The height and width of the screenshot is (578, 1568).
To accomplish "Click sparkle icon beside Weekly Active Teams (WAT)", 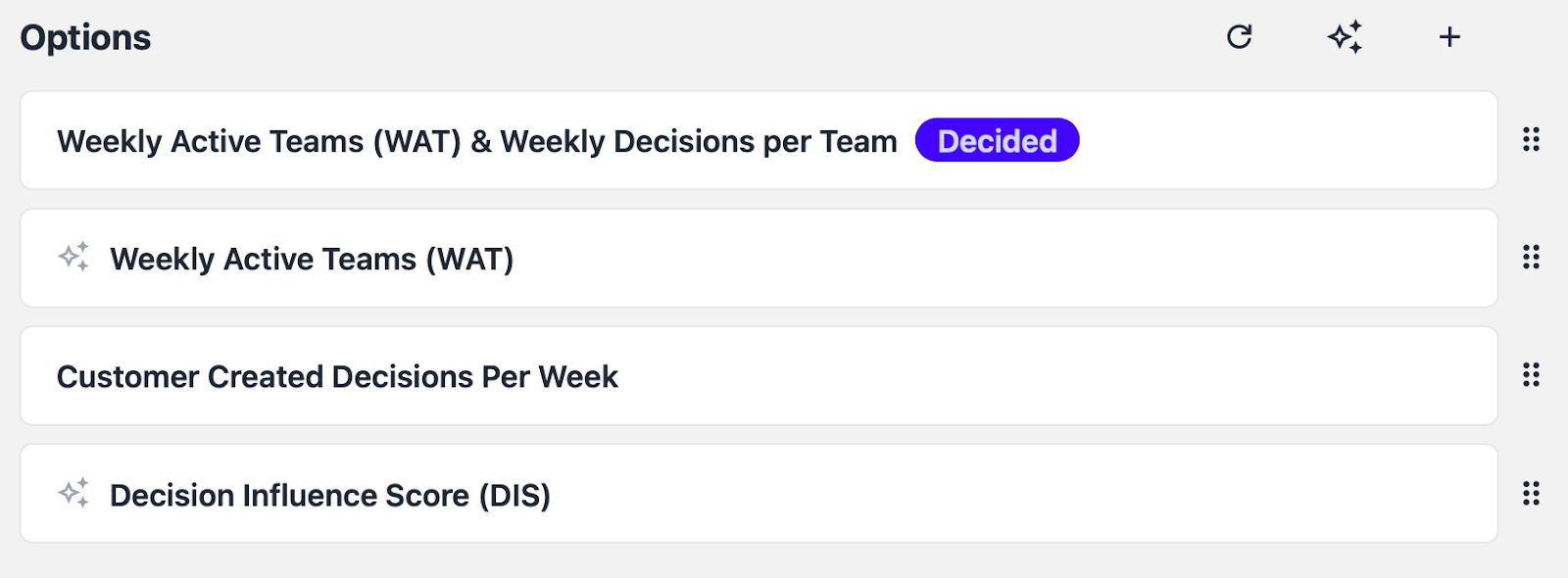I will coord(73,257).
